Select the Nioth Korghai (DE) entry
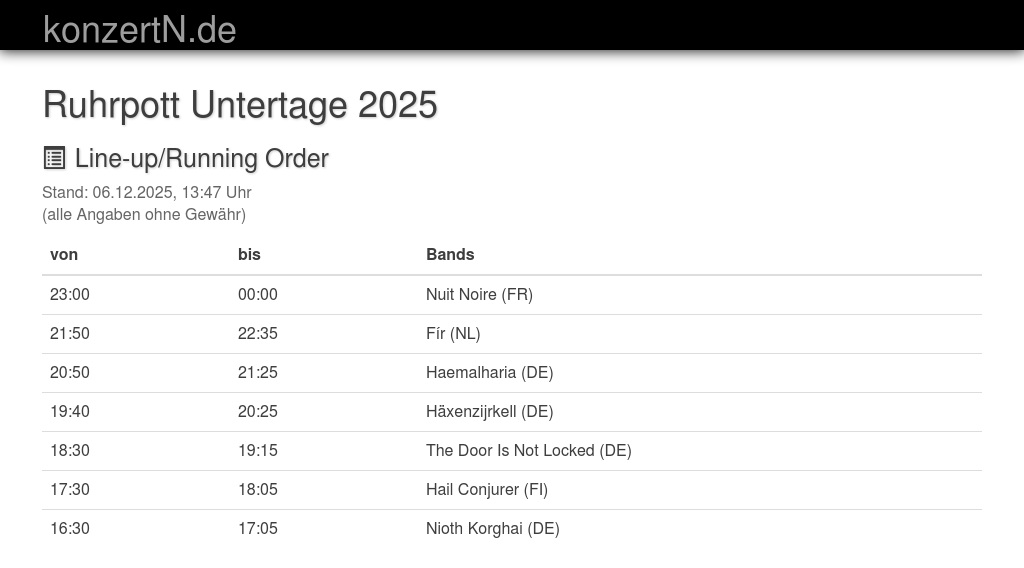The width and height of the screenshot is (1024, 568). (x=492, y=528)
